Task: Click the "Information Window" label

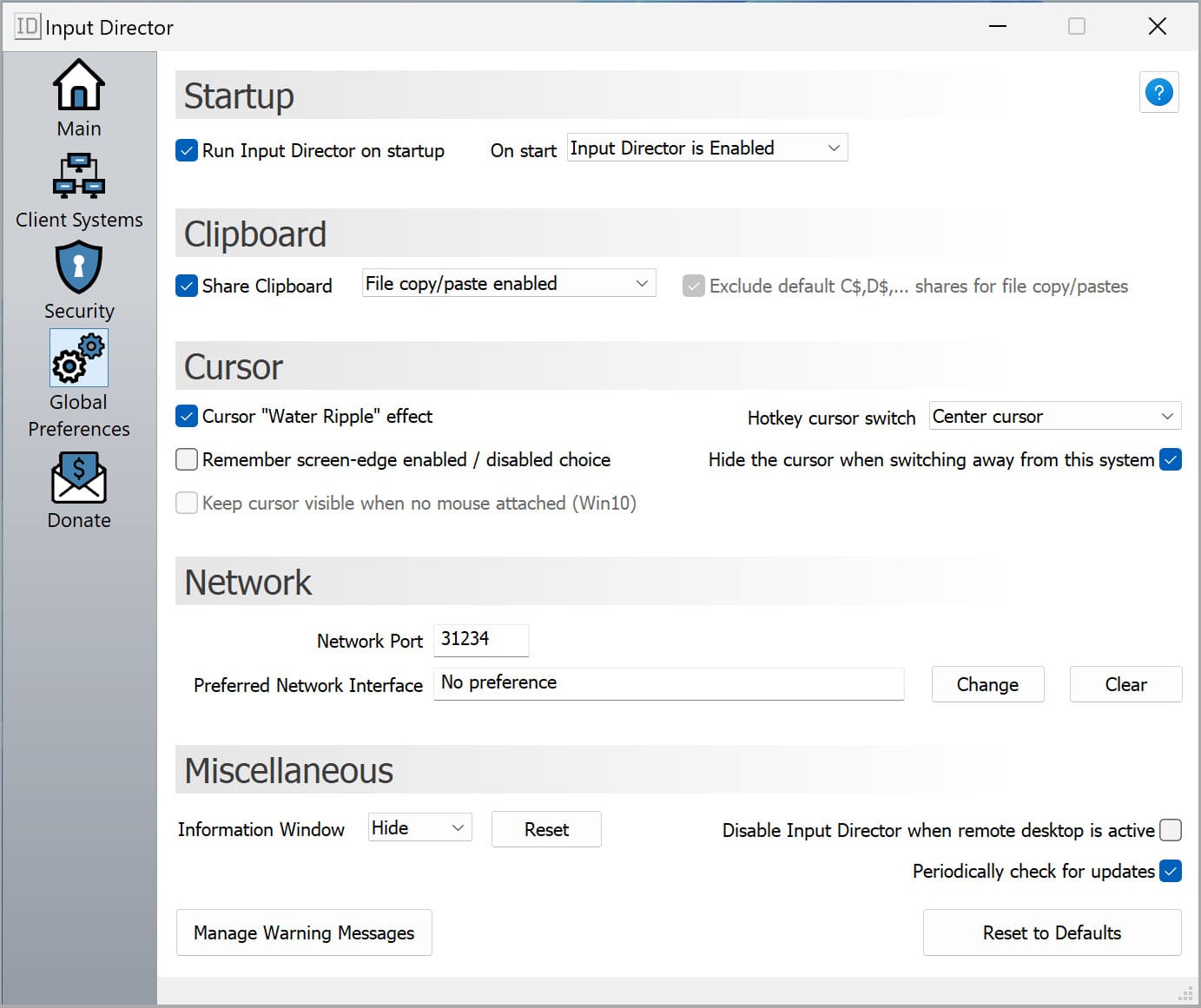Action: coord(261,829)
